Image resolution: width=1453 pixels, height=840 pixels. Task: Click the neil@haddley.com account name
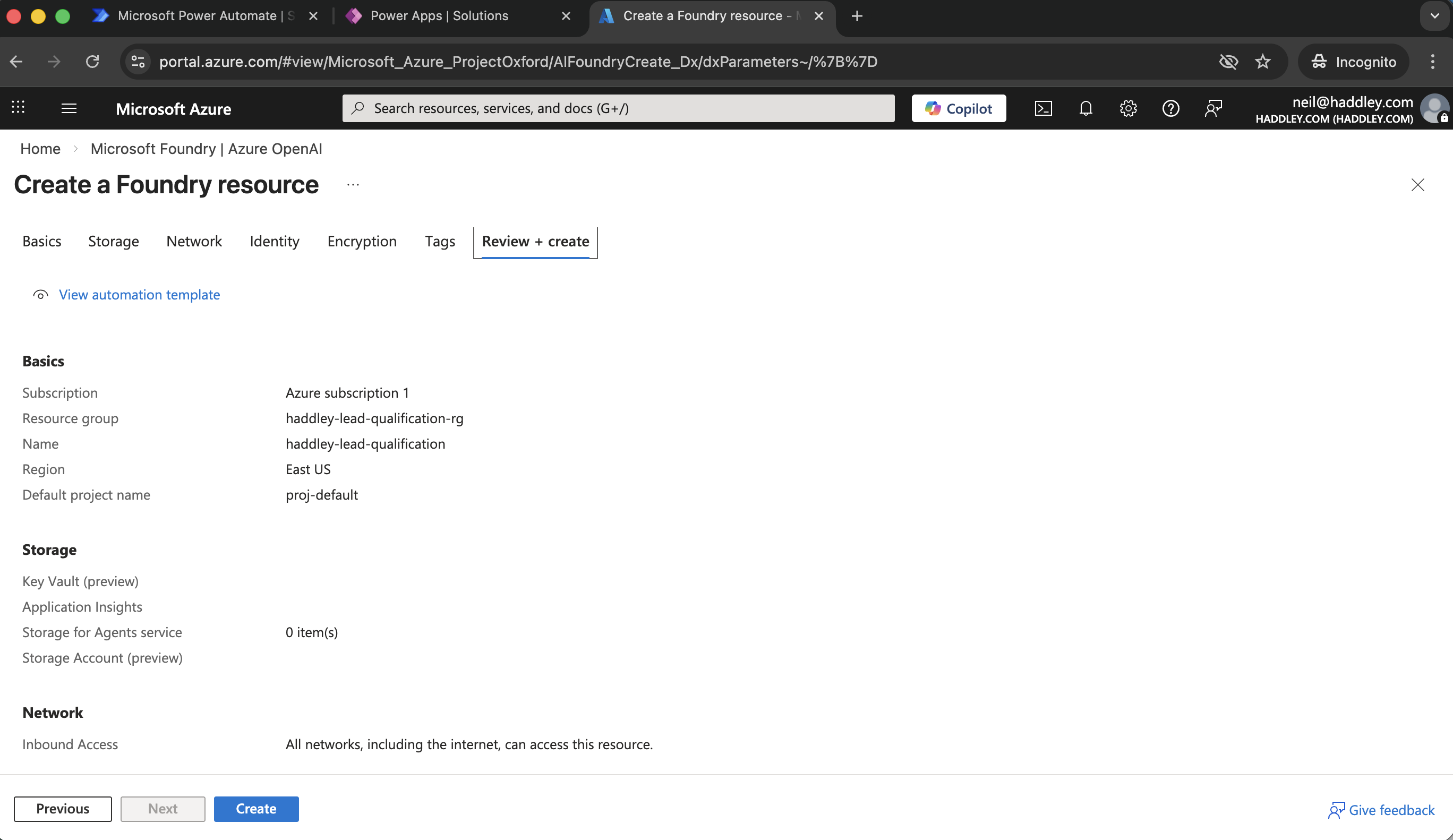coord(1353,102)
